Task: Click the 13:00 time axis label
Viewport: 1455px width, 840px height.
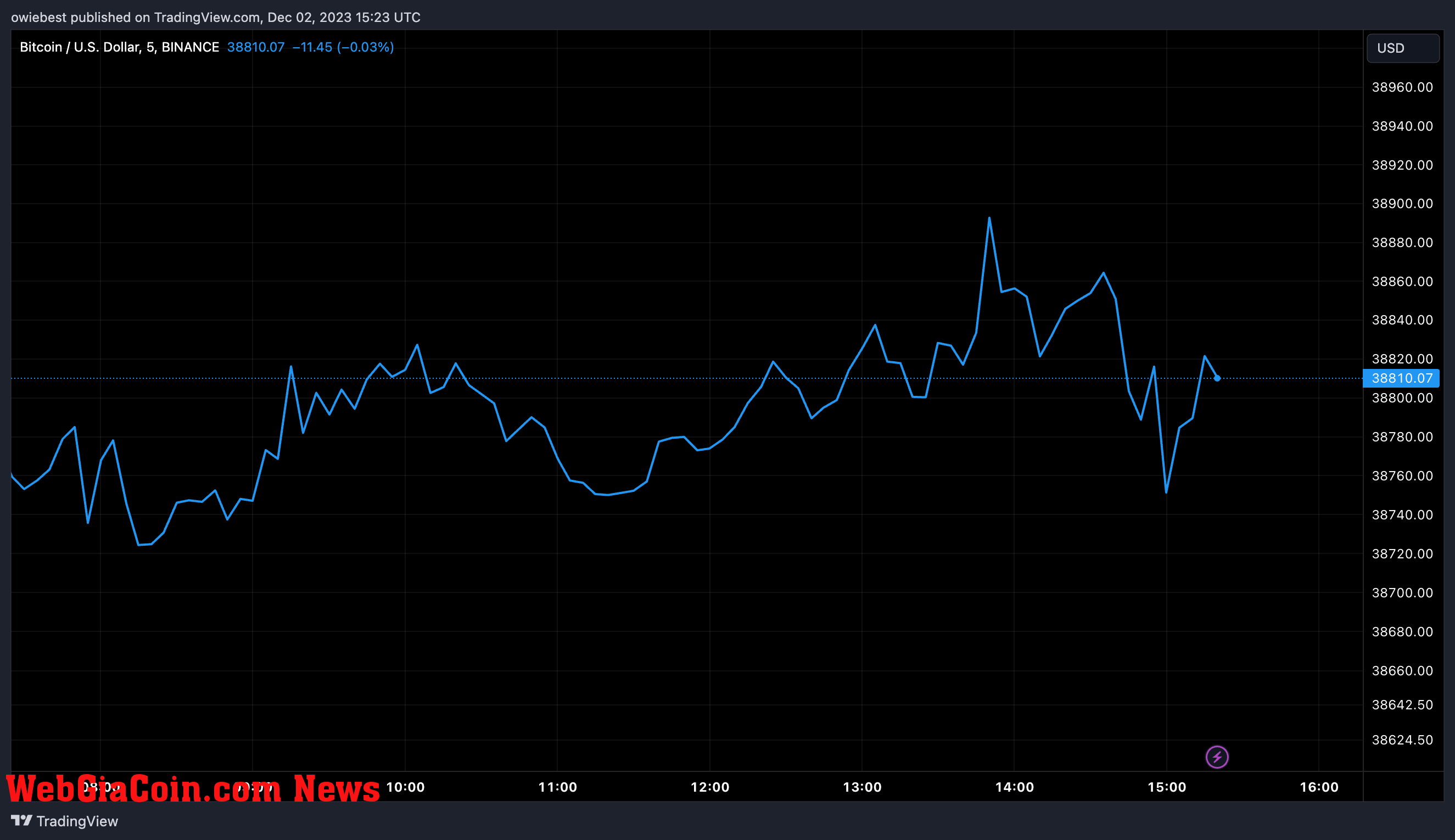Action: click(x=862, y=787)
